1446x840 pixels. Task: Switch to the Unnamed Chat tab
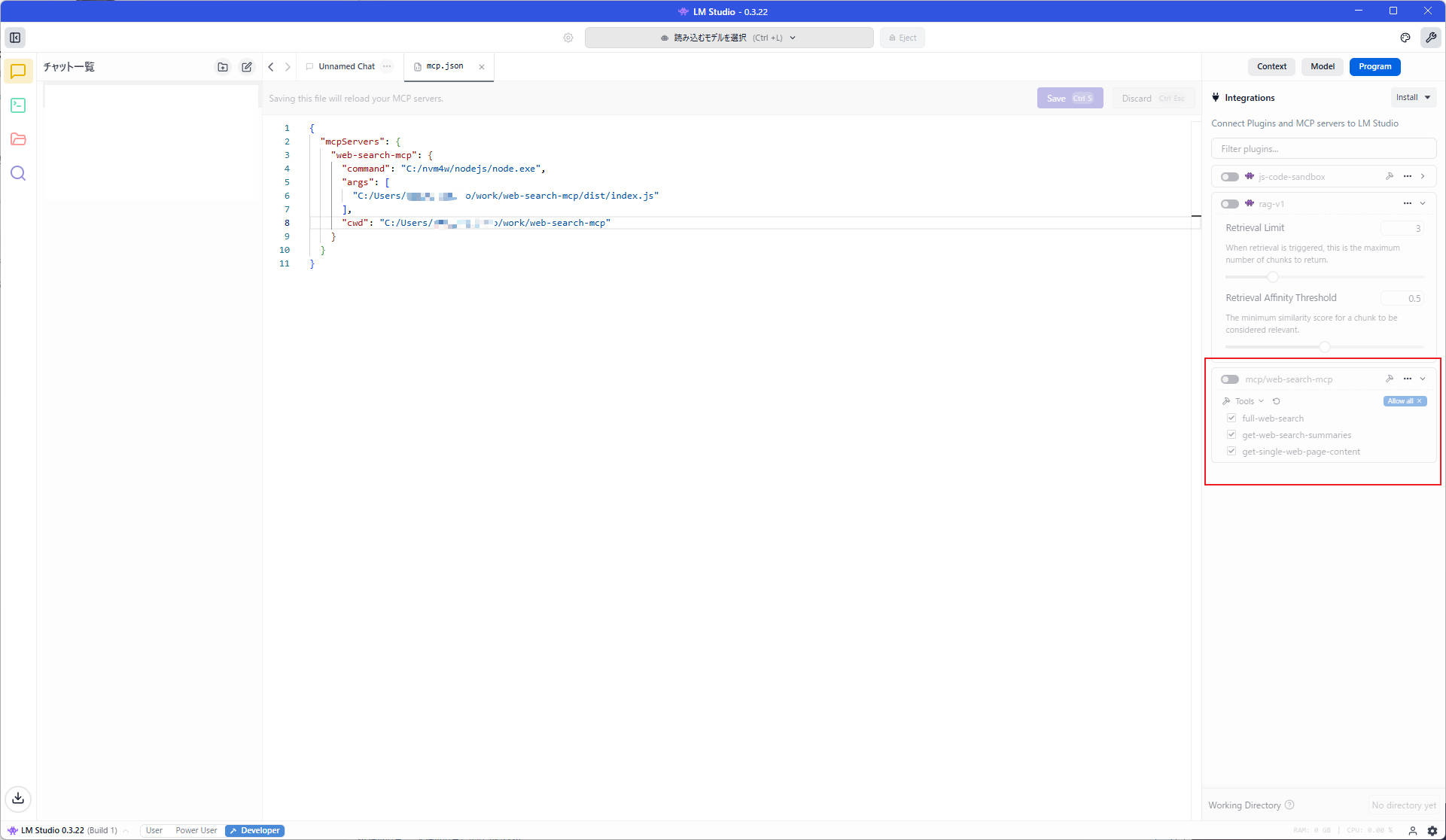click(346, 66)
